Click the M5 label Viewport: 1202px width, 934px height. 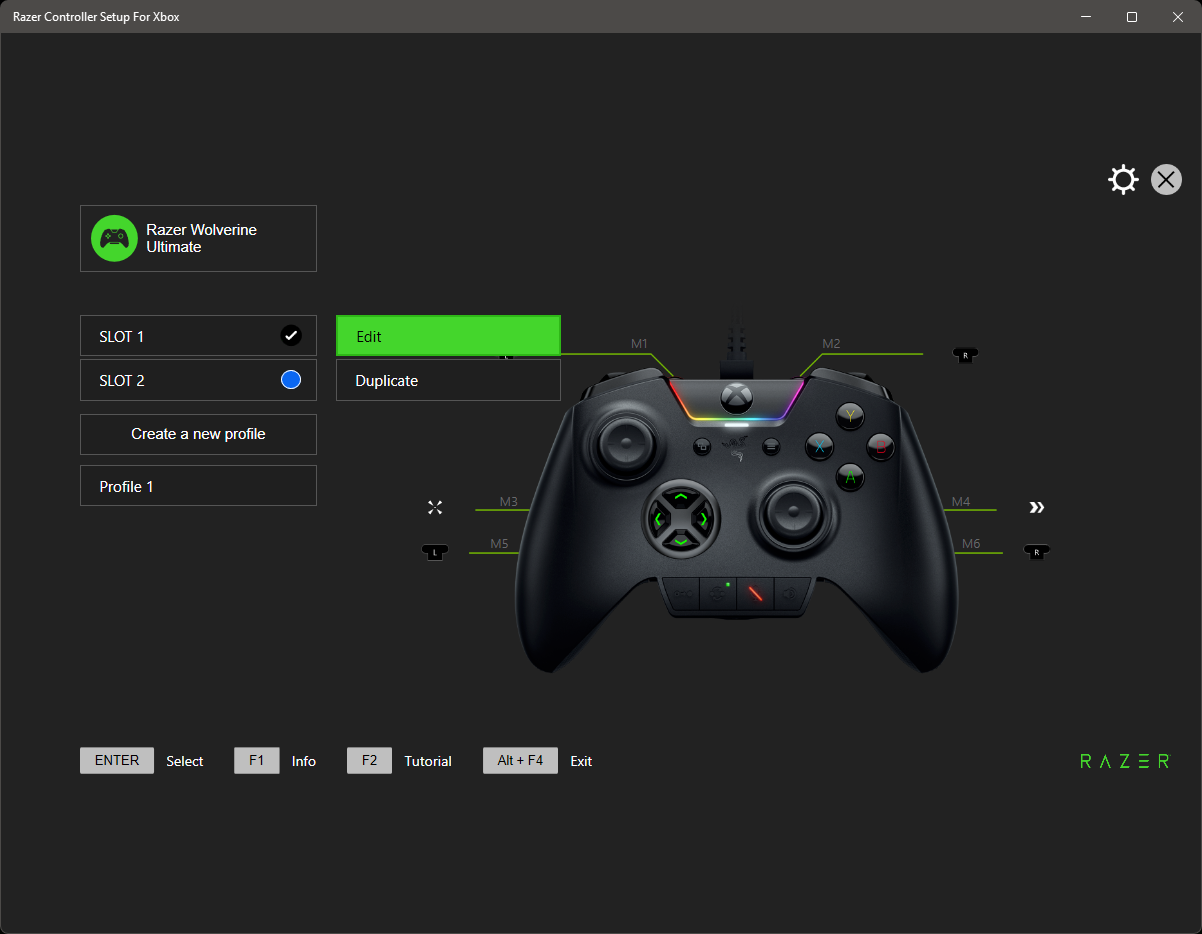(x=500, y=544)
